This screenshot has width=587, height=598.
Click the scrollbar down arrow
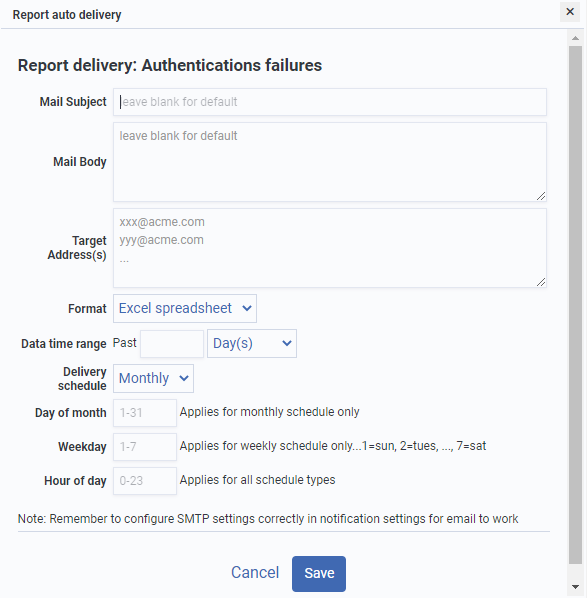[576, 587]
